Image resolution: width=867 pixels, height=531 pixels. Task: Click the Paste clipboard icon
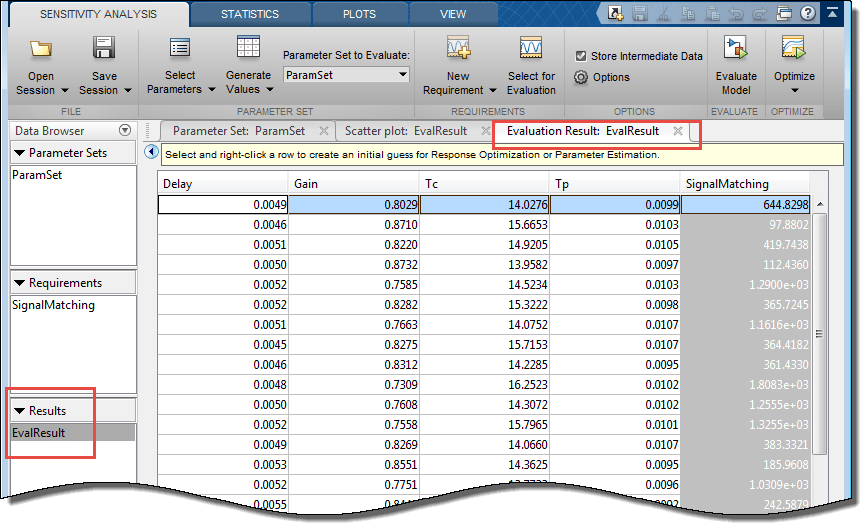tap(713, 13)
